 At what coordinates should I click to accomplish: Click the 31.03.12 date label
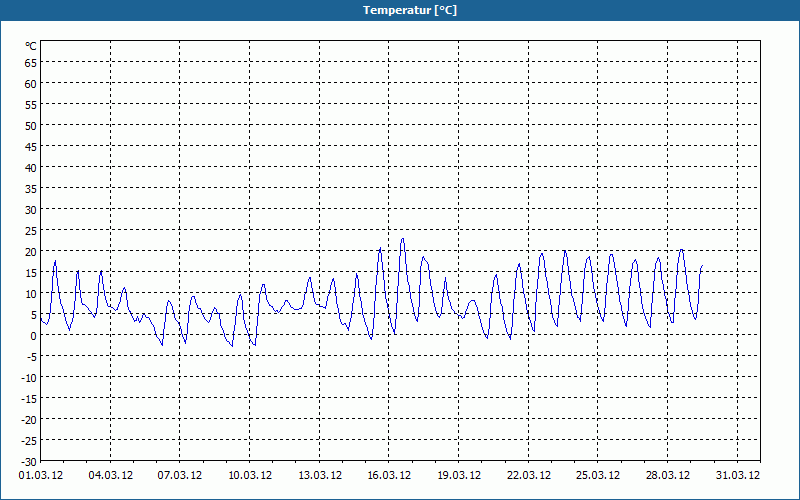737,476
